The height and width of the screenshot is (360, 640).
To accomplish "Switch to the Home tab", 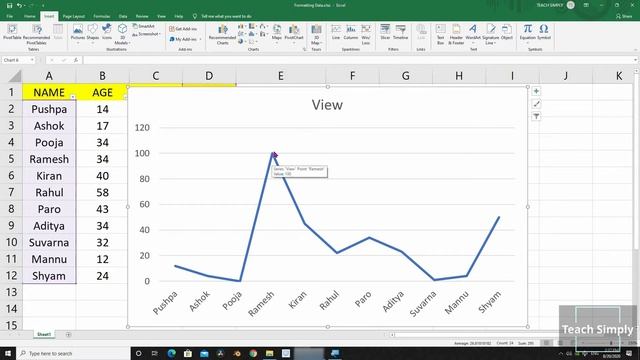I will click(29, 16).
